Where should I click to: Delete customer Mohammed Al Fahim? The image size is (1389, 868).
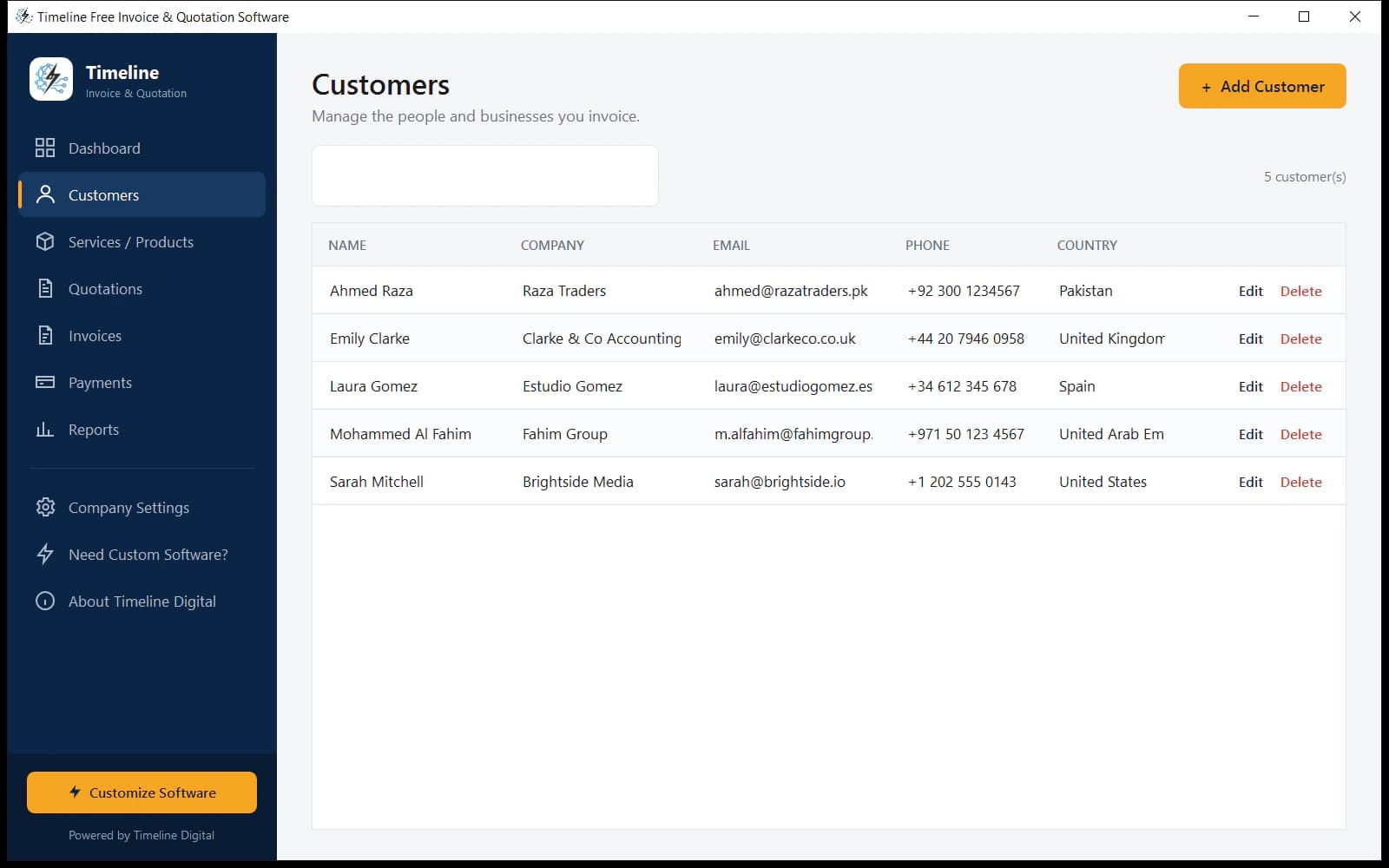[1300, 434]
